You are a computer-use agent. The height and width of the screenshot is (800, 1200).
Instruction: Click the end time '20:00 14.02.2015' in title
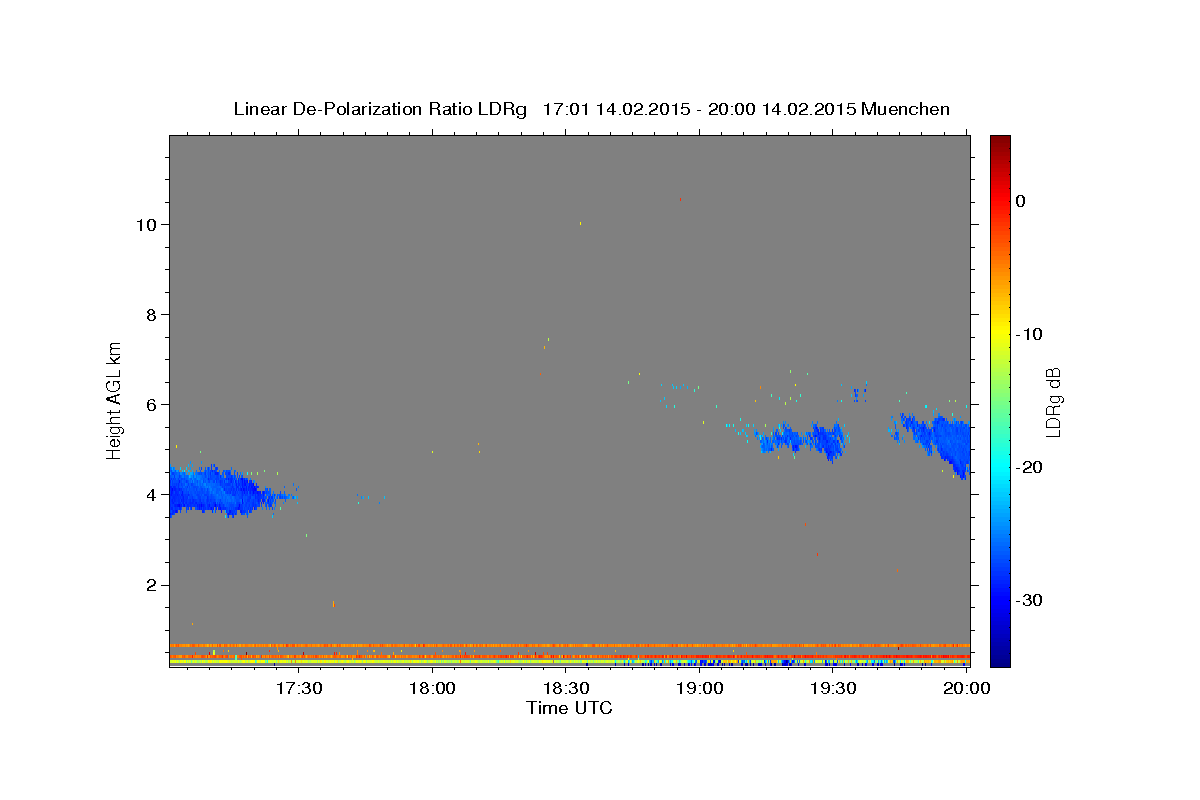click(x=782, y=109)
